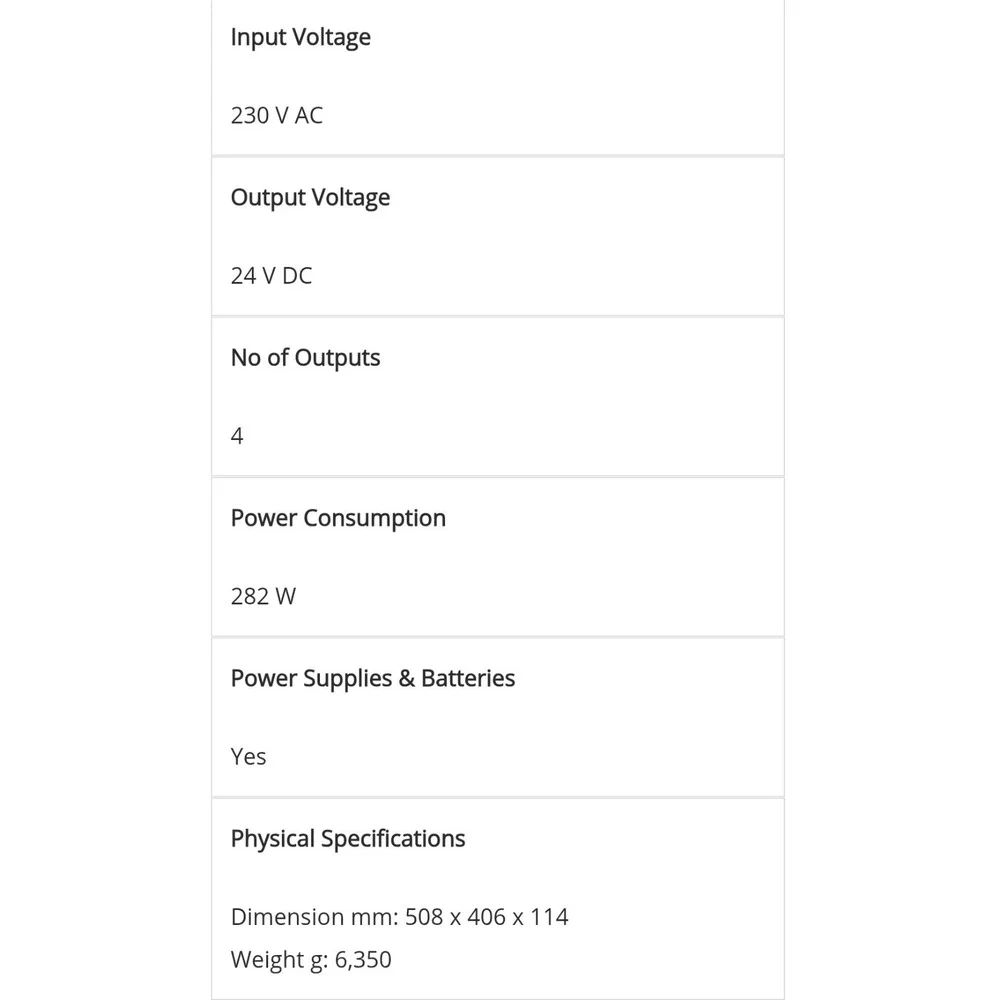Click the word Consumption in heading

tap(374, 518)
